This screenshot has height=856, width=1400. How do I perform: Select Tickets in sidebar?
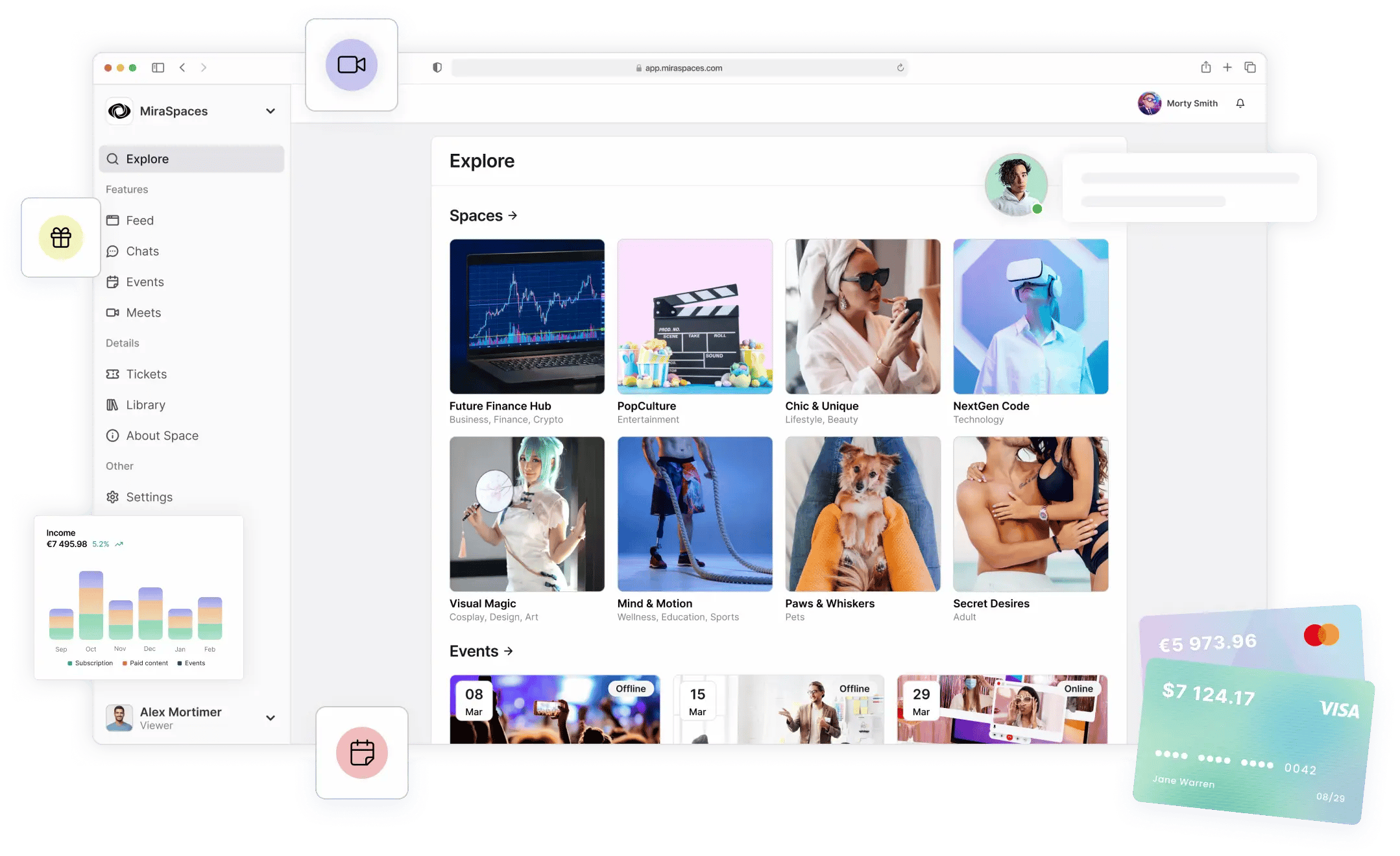[146, 374]
